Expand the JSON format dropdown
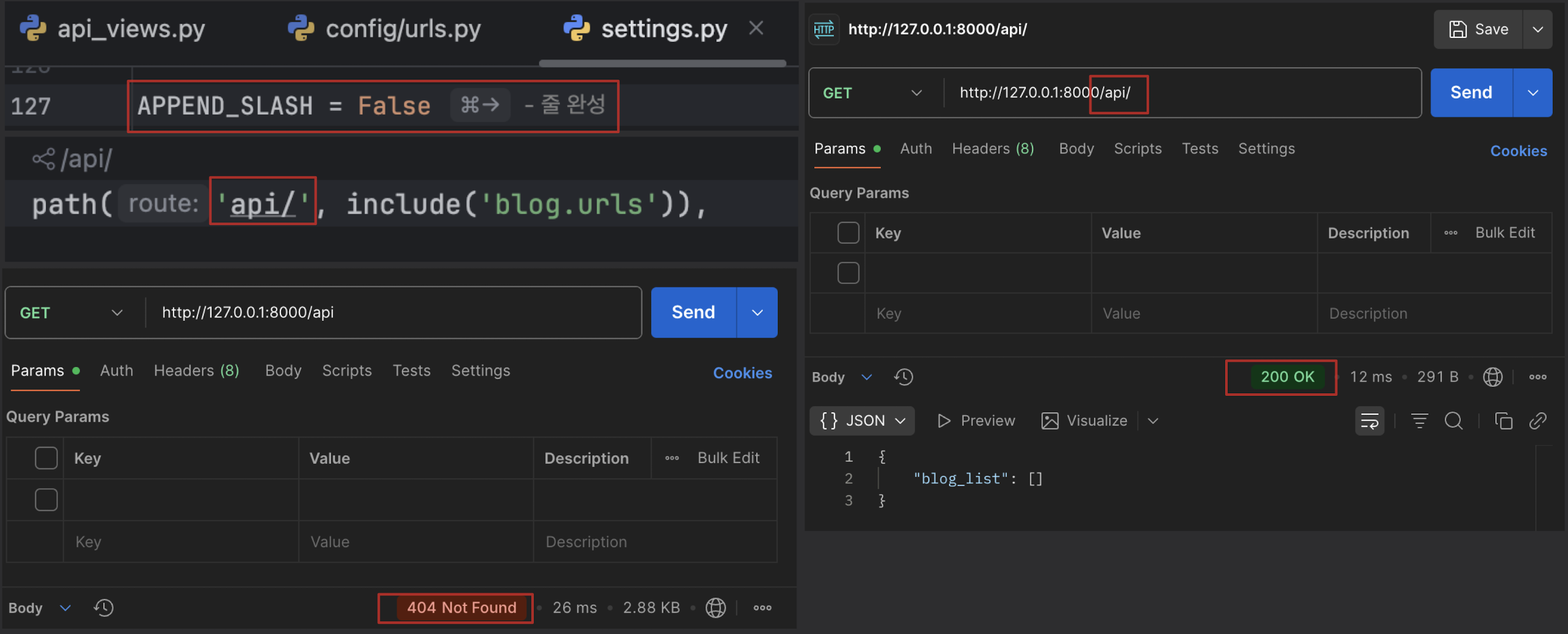The image size is (1568, 634). click(862, 421)
